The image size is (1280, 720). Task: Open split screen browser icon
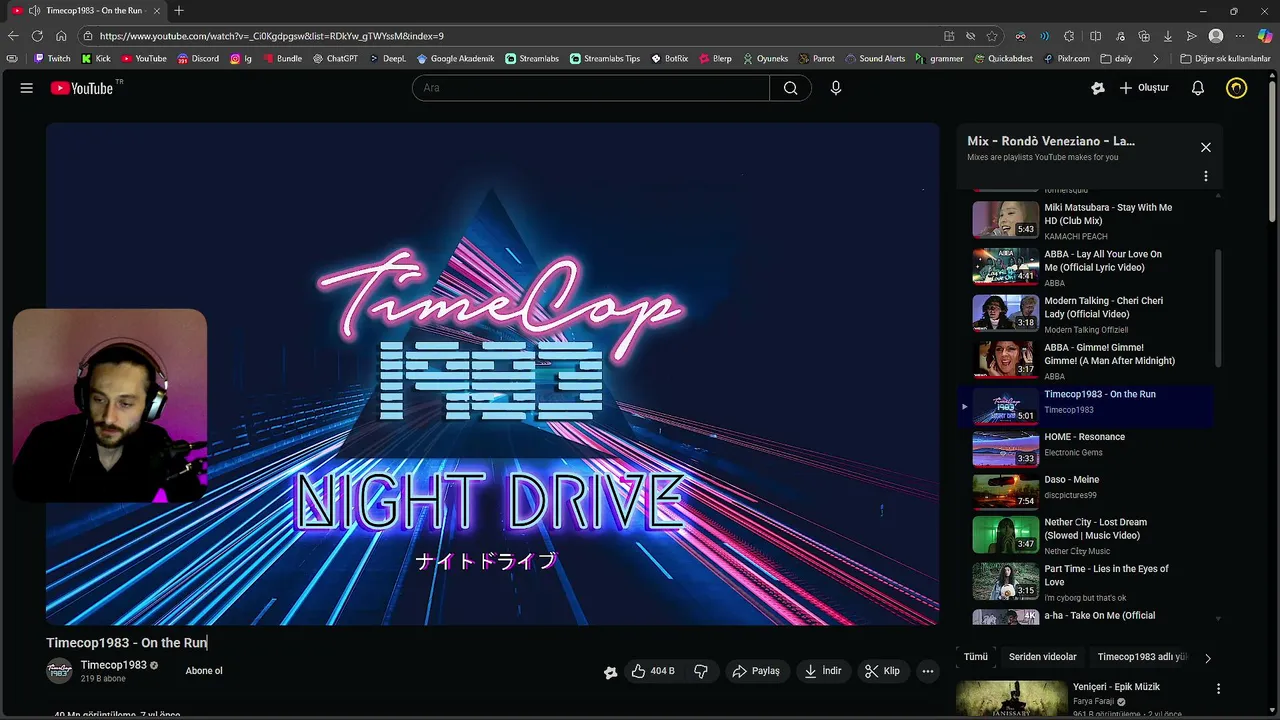point(1095,35)
